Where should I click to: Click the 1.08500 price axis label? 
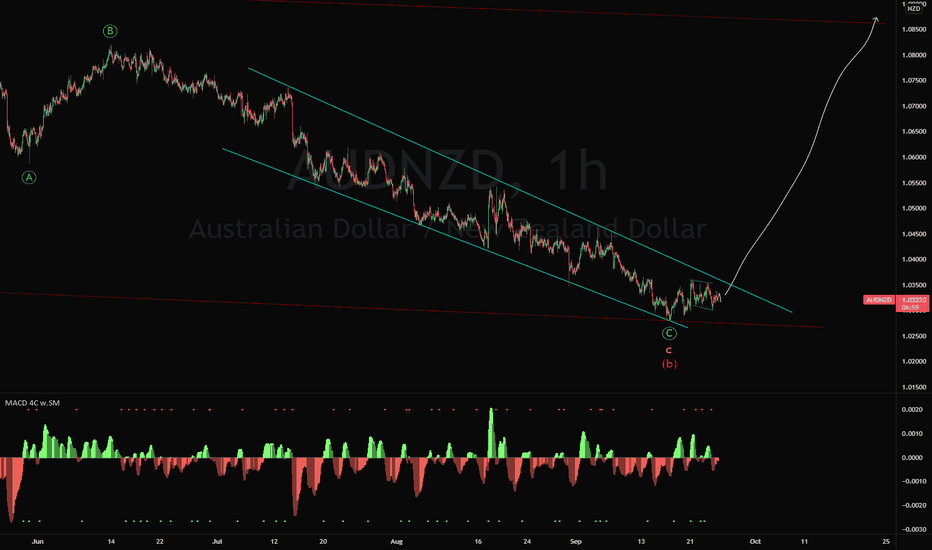pyautogui.click(x=914, y=29)
